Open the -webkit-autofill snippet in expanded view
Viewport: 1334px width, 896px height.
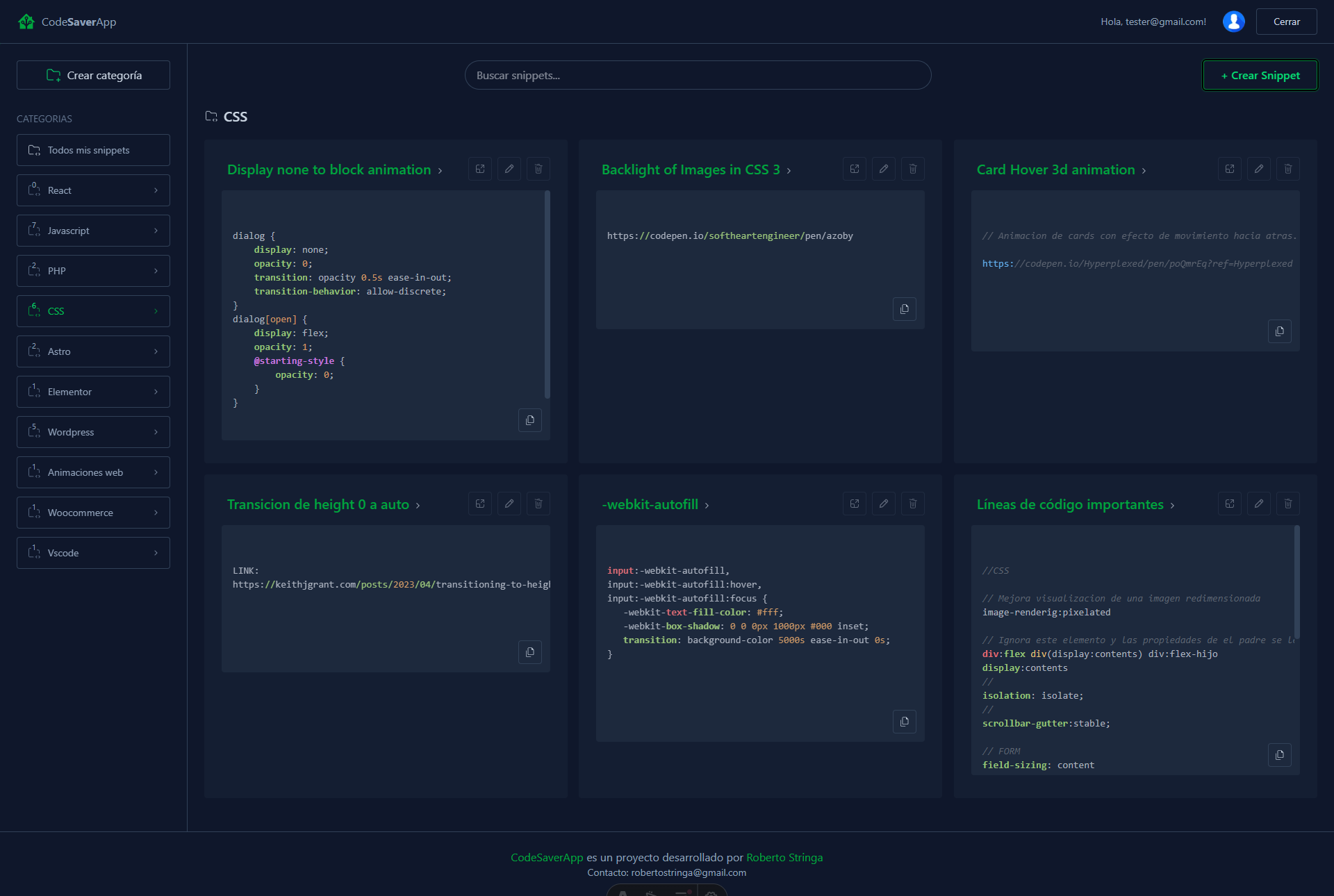click(855, 504)
